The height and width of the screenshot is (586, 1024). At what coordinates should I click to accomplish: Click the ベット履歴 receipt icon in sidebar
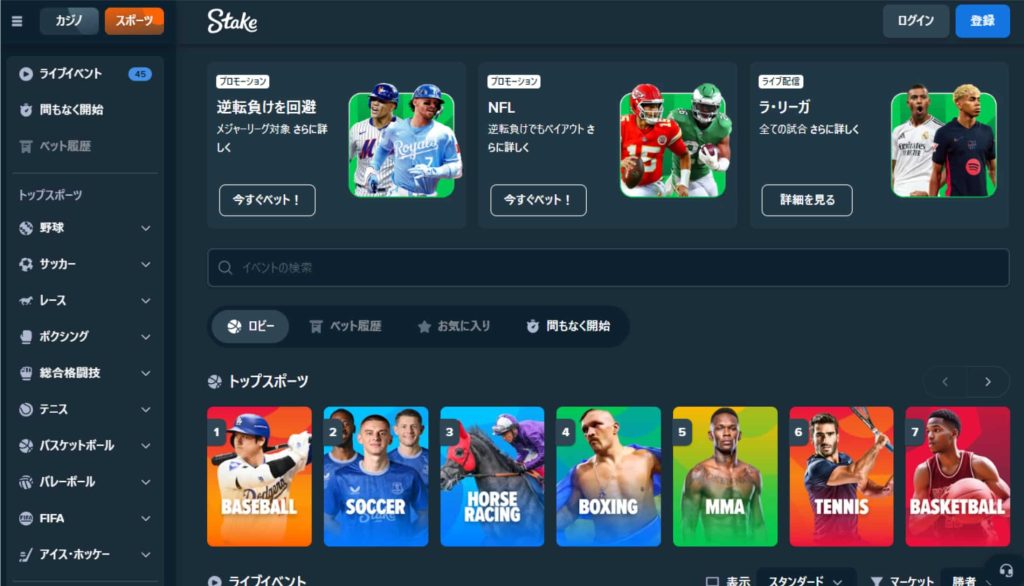(x=25, y=146)
